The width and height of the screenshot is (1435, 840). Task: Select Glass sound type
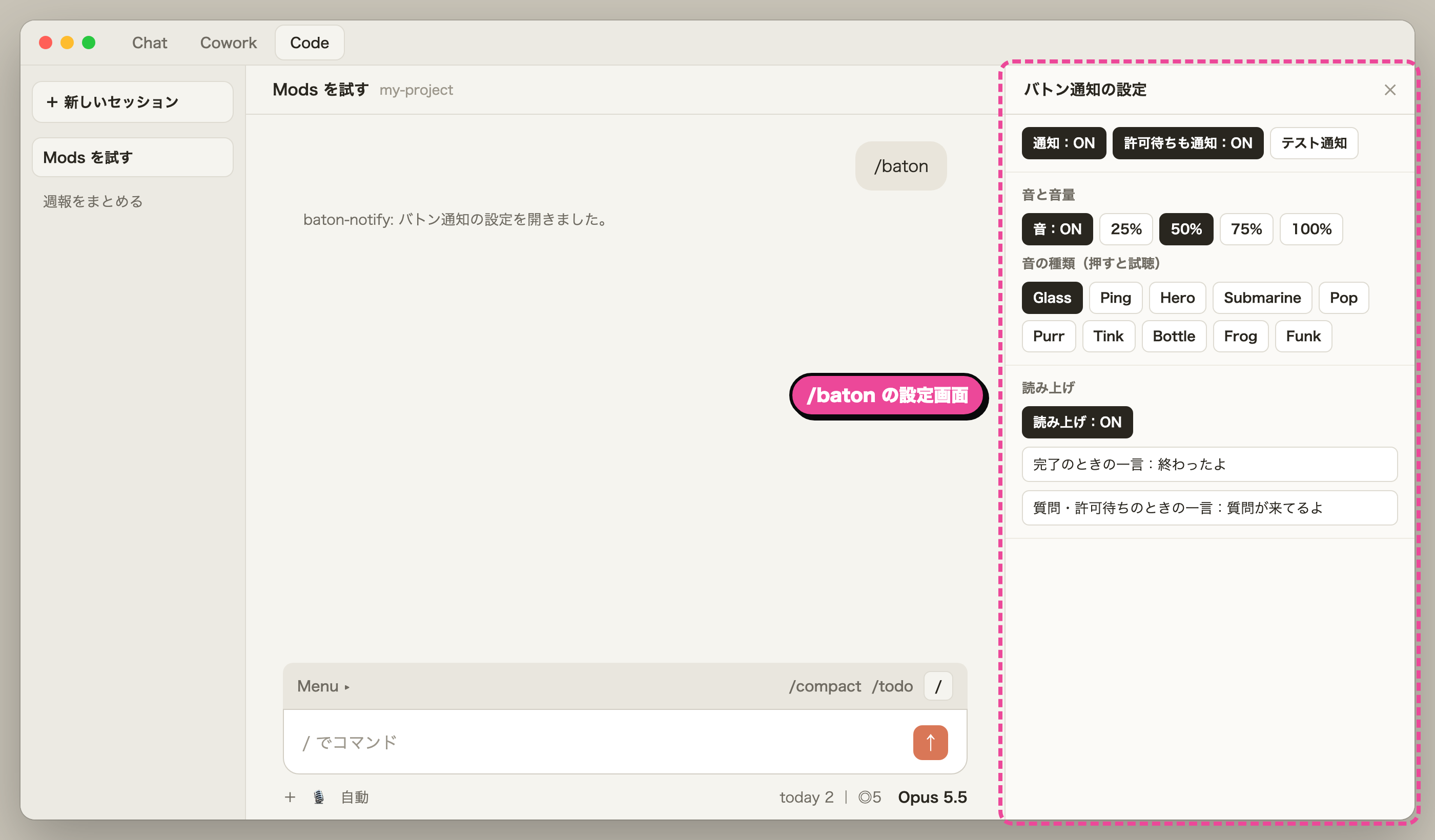click(1052, 298)
